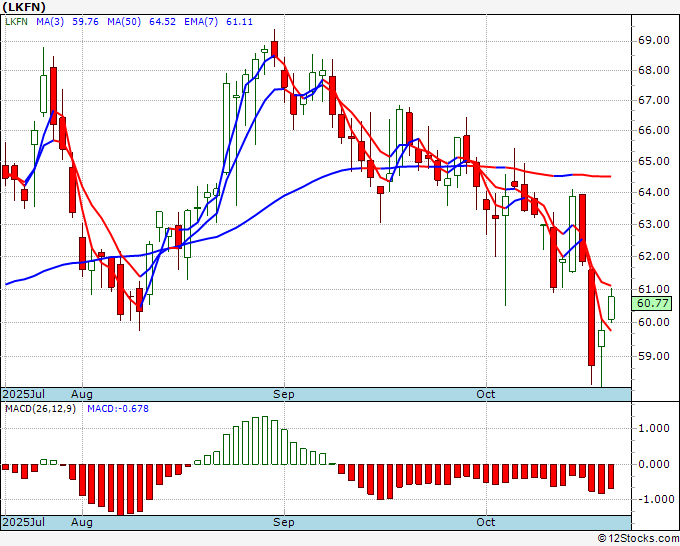Click the Sep label on the MACD axis
Image resolution: width=680 pixels, height=546 pixels.
click(284, 522)
